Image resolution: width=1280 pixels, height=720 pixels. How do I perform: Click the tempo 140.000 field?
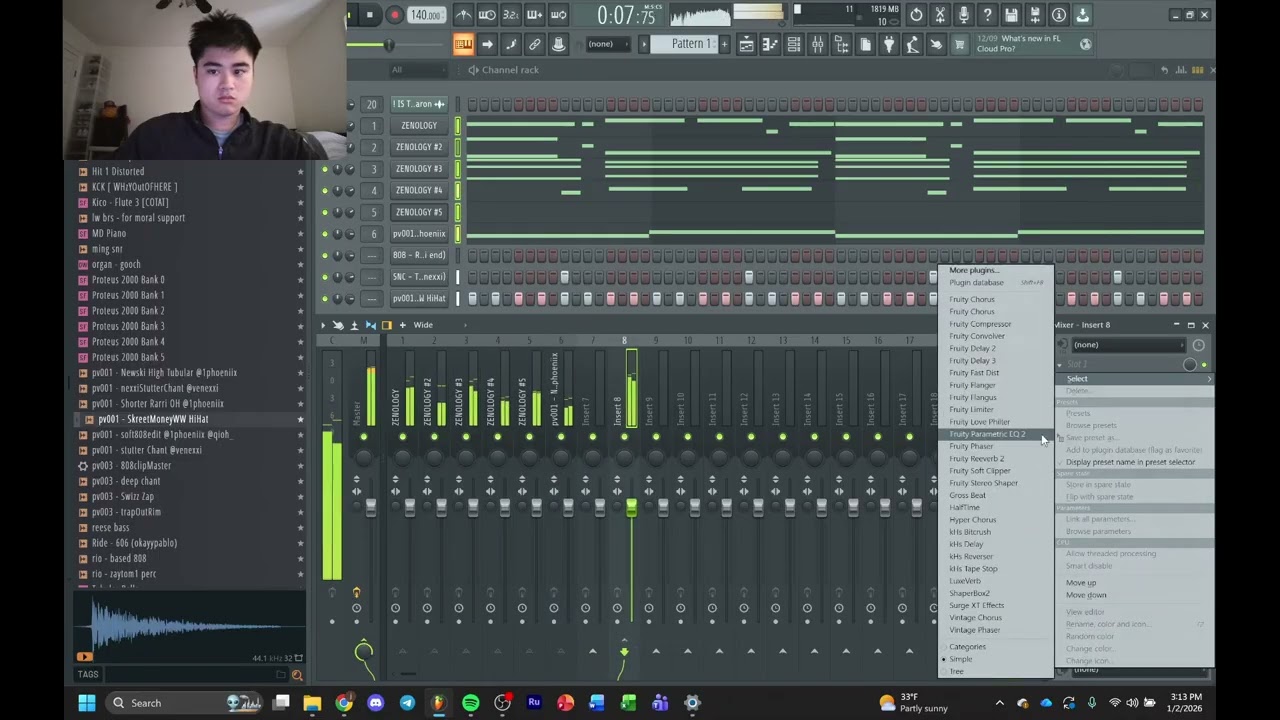coord(426,15)
